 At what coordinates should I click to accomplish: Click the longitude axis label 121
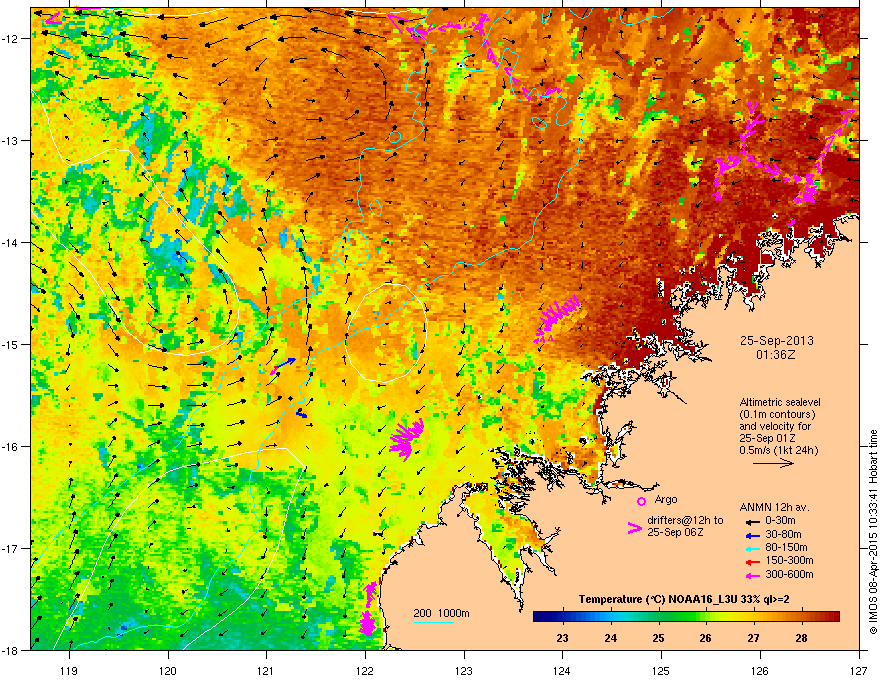click(x=266, y=670)
